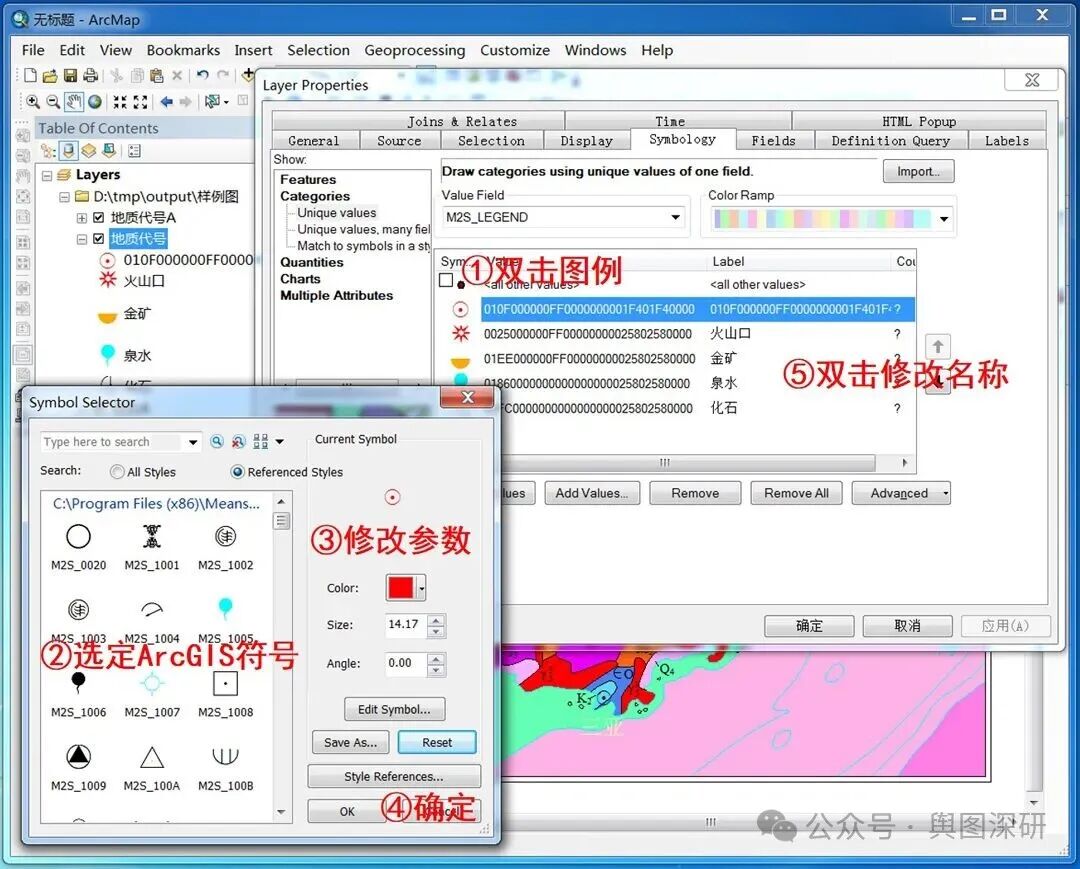Viewport: 1080px width, 869px height.
Task: Click the Full Extent globe icon
Action: 95,102
